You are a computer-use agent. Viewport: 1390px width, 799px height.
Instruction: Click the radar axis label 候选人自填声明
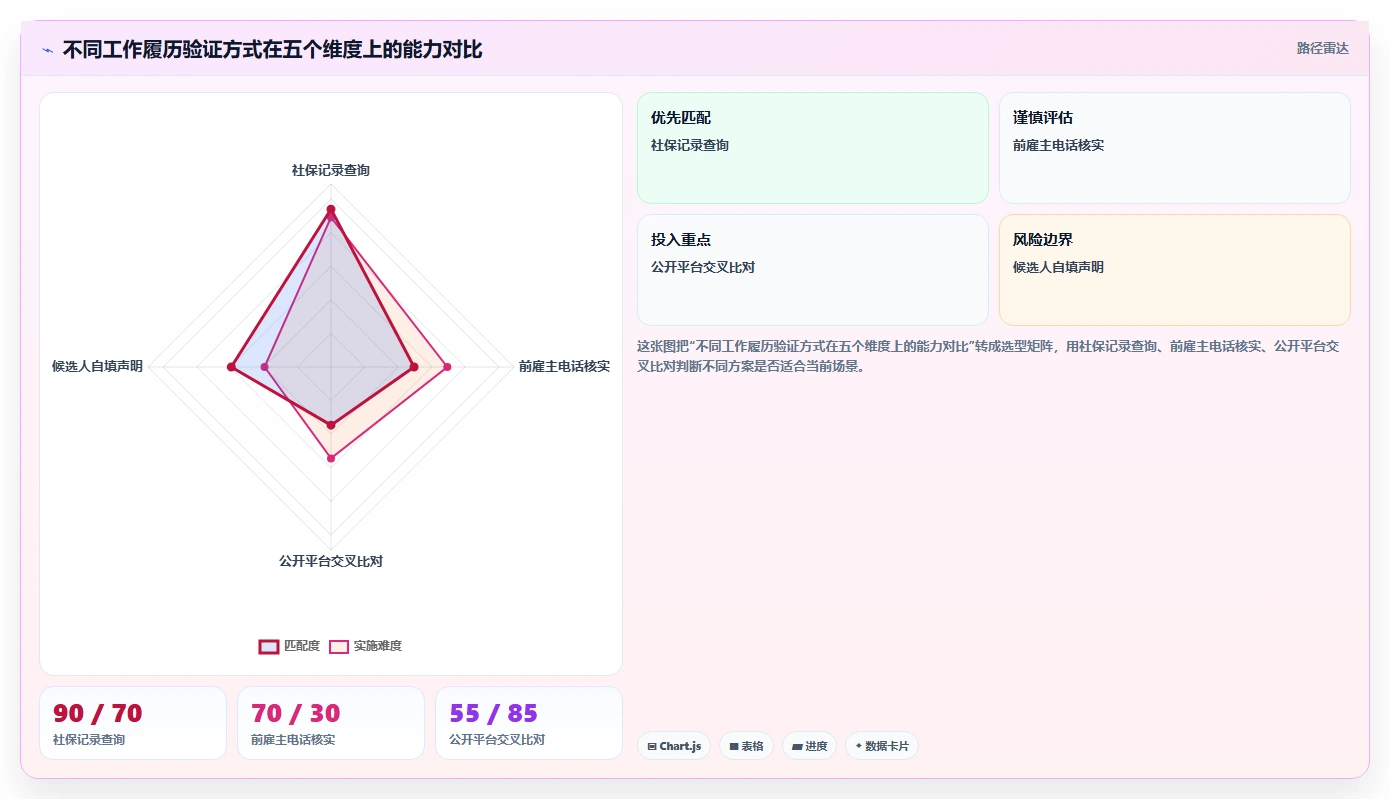[x=97, y=367]
